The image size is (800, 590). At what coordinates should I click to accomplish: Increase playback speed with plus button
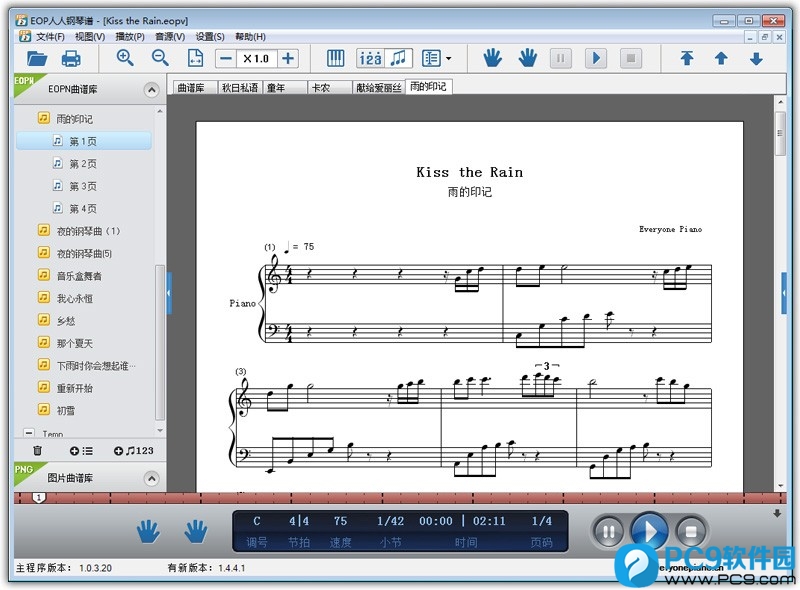click(x=288, y=59)
